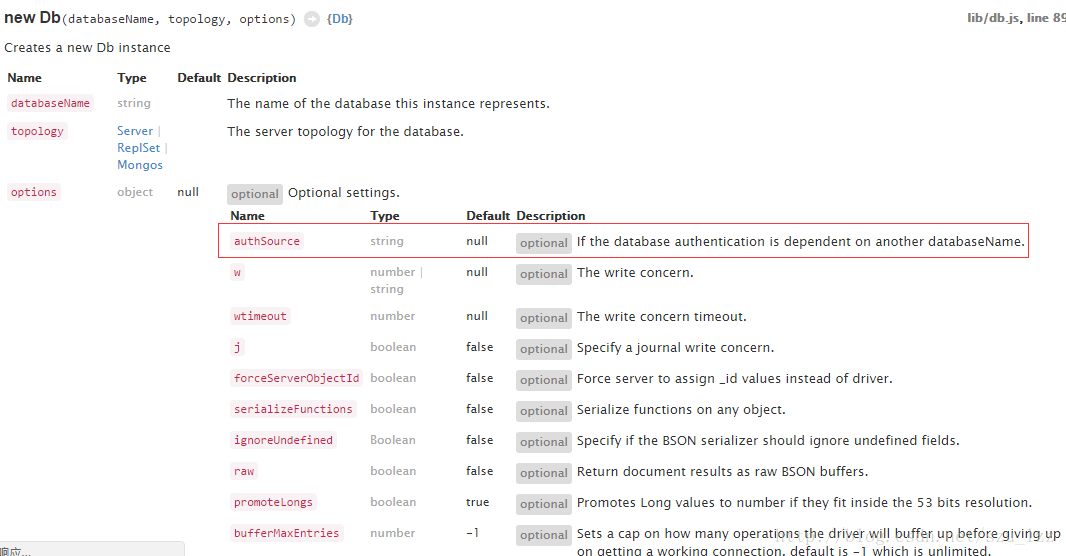
Task: Select the databaseName parameter name
Action: pyautogui.click(x=50, y=103)
